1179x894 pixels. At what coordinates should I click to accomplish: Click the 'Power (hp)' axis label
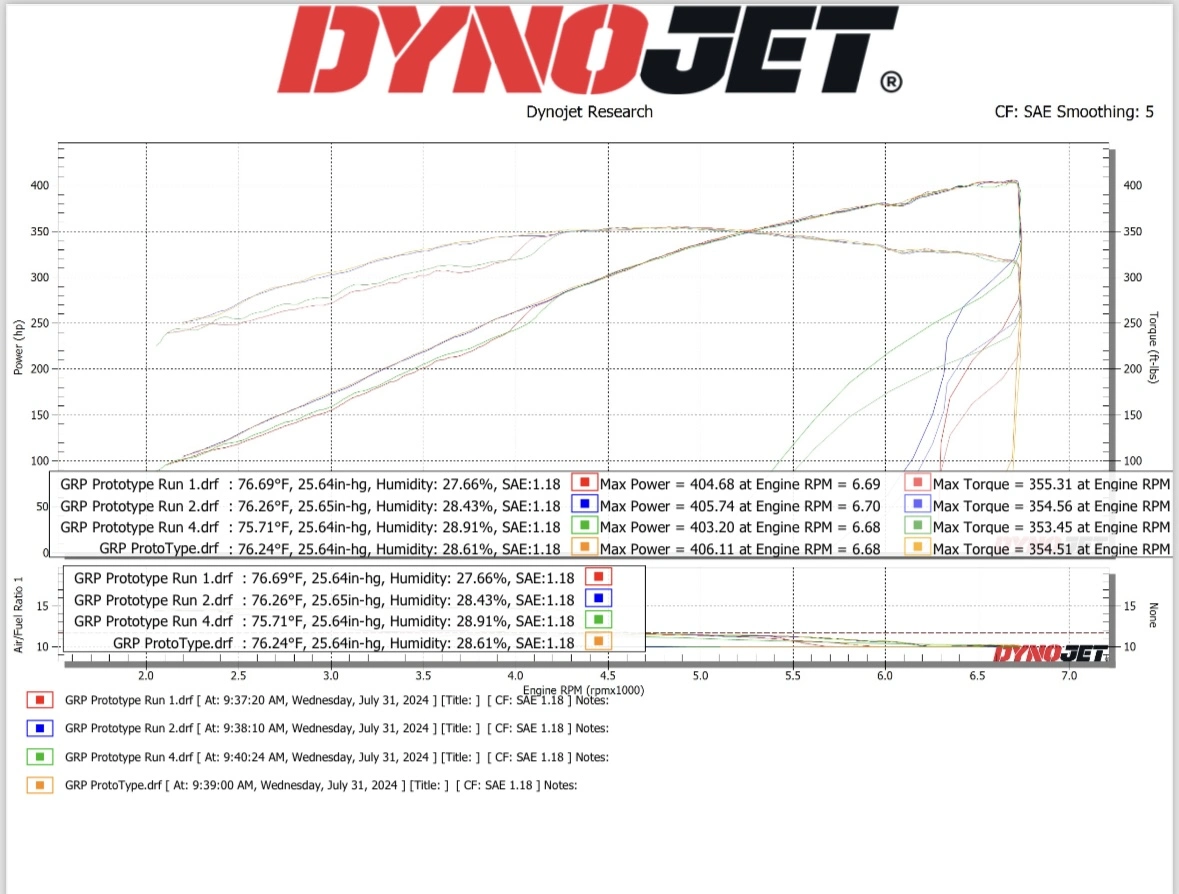pyautogui.click(x=19, y=347)
